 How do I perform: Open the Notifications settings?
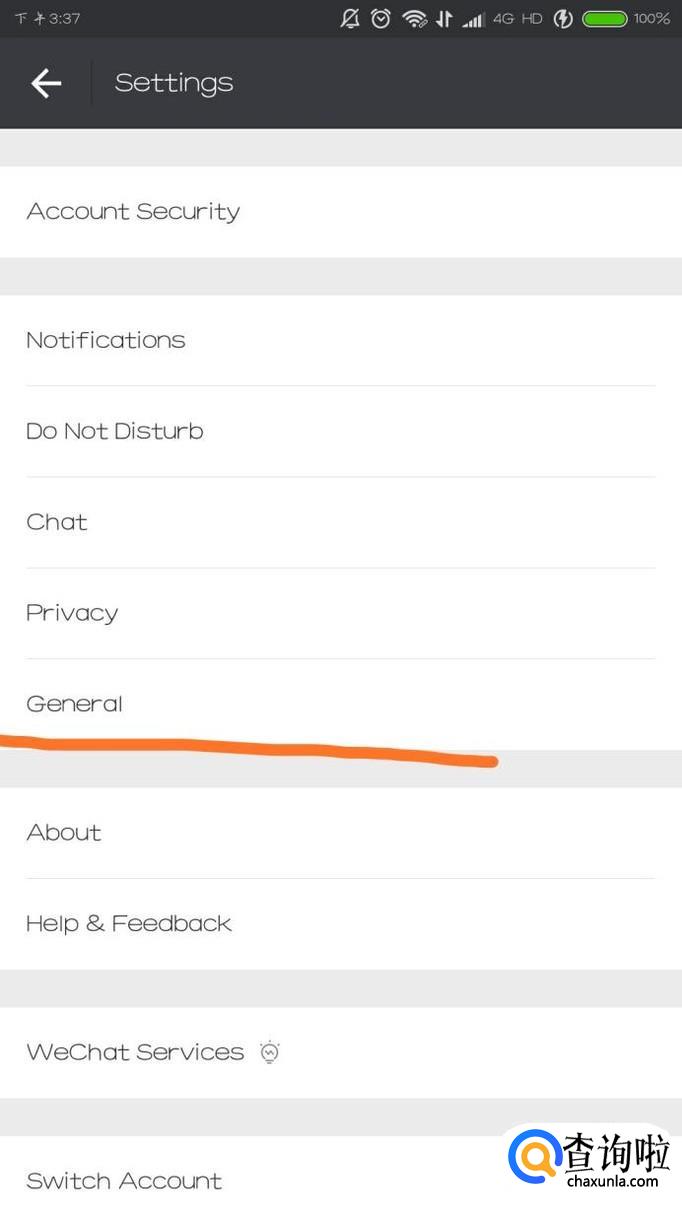106,340
